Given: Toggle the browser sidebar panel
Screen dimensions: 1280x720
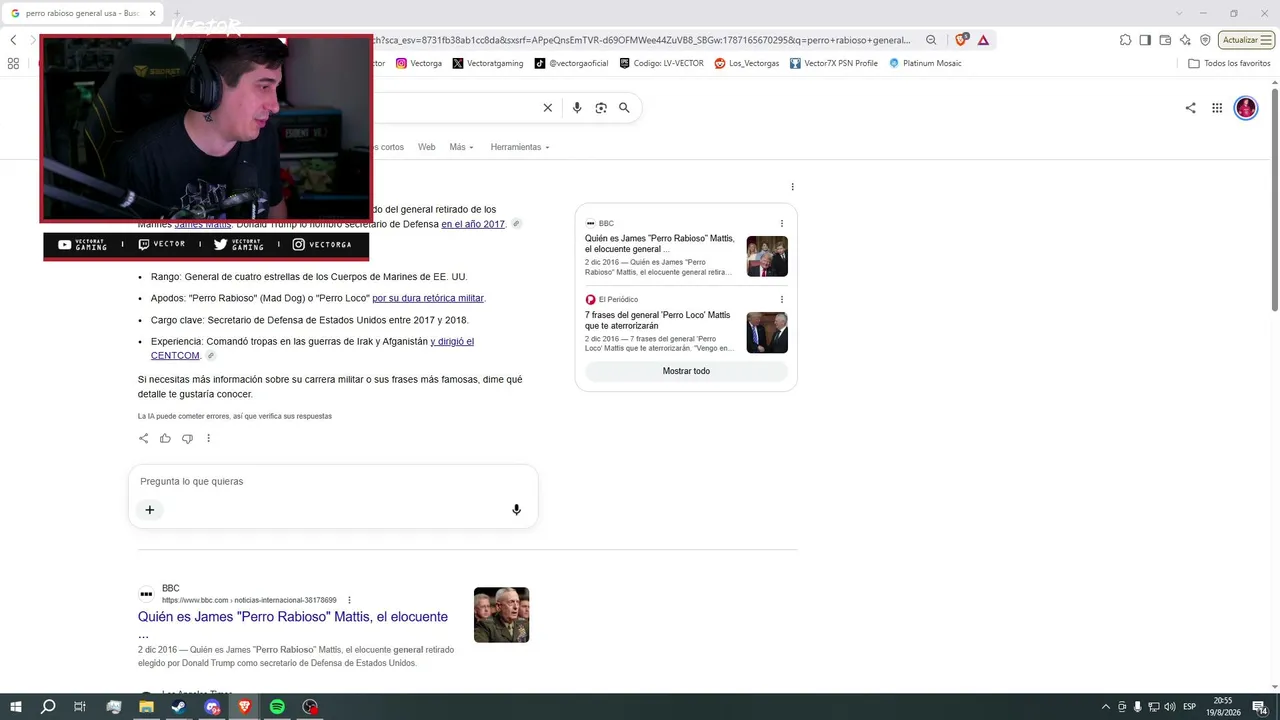Looking at the screenshot, I should click(1145, 40).
